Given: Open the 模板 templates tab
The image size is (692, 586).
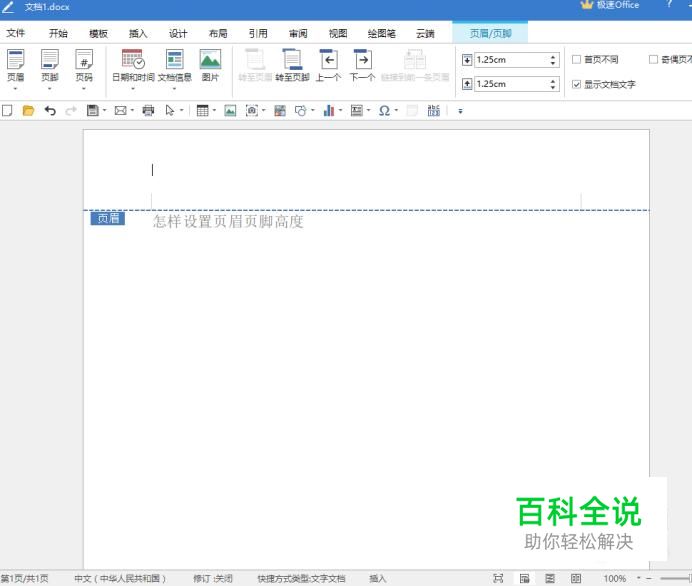Looking at the screenshot, I should point(98,33).
